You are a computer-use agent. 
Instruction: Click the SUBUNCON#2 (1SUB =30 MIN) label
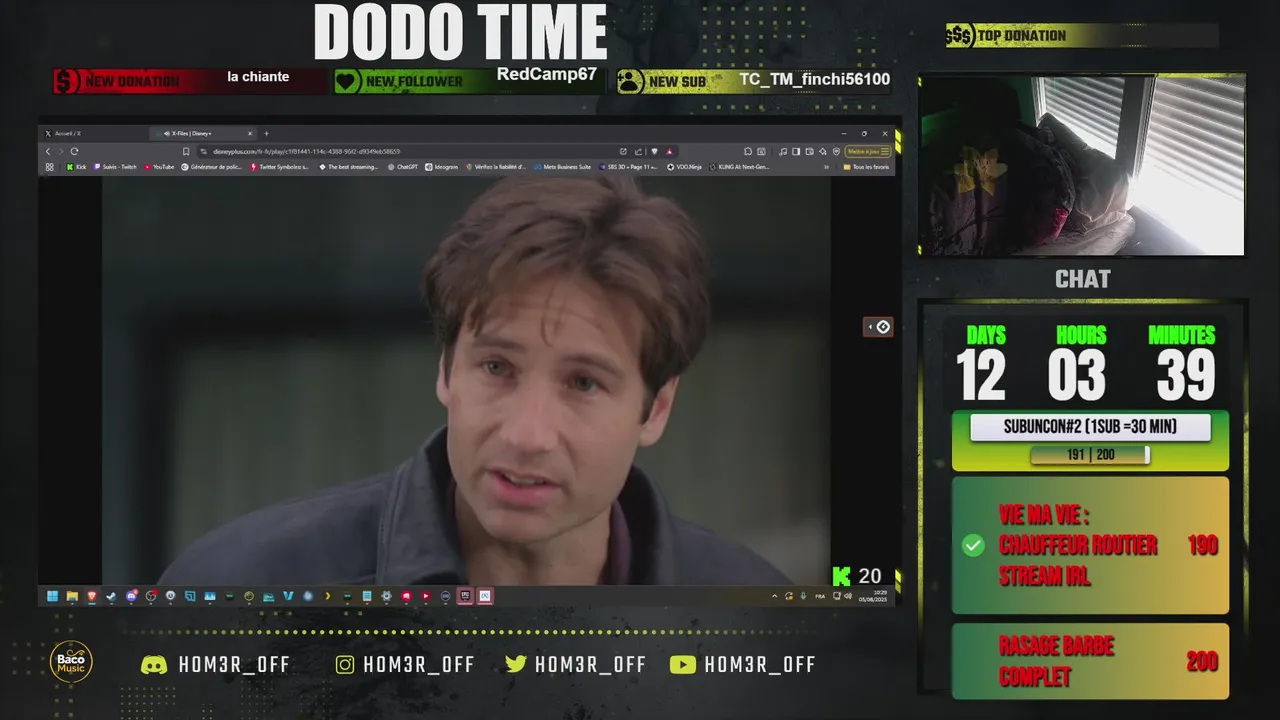point(1090,427)
